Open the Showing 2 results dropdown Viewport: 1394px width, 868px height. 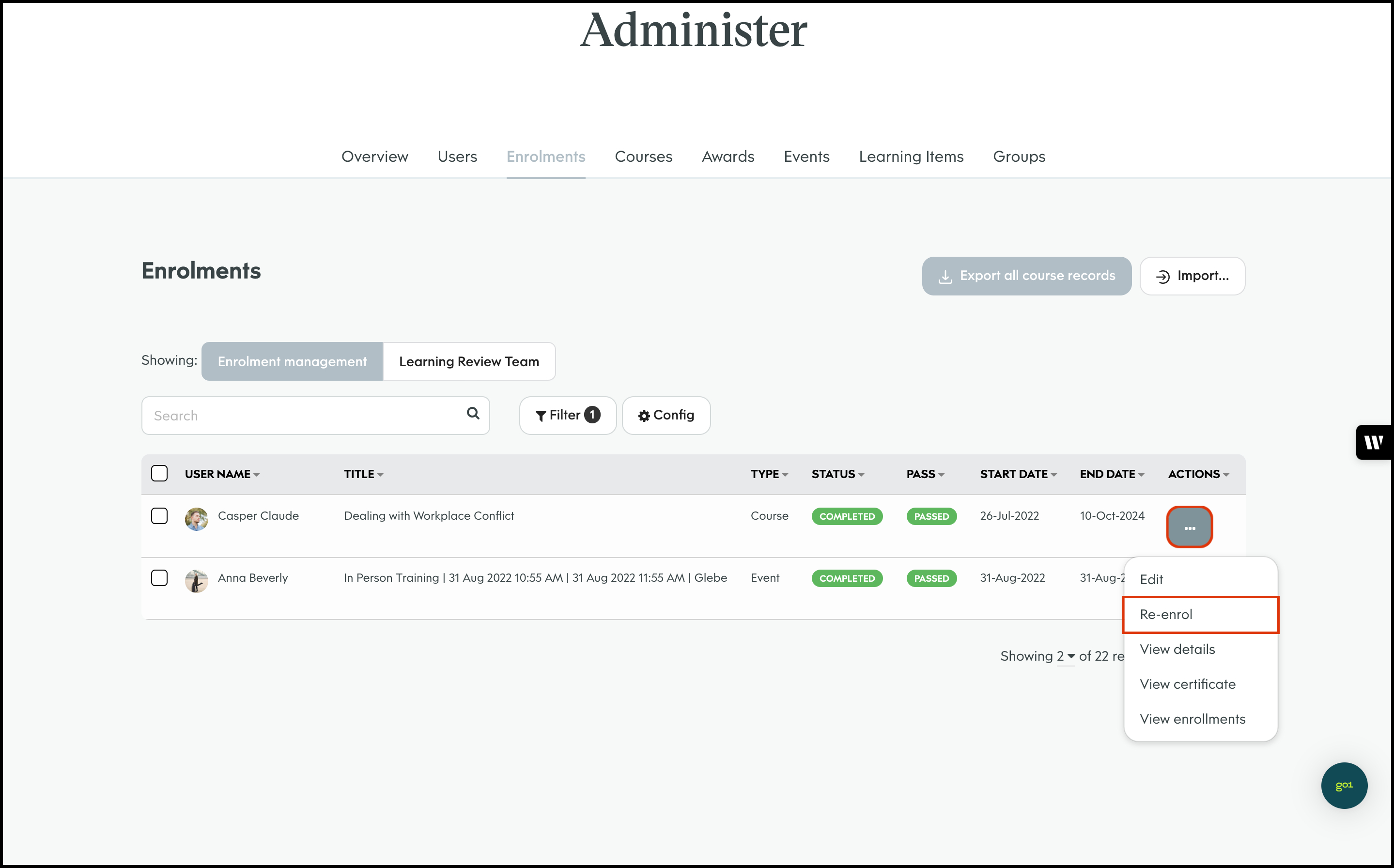(x=1066, y=656)
